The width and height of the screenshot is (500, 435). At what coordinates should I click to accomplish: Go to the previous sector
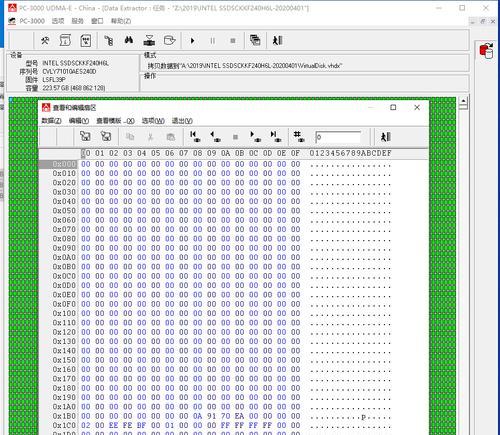tap(215, 136)
